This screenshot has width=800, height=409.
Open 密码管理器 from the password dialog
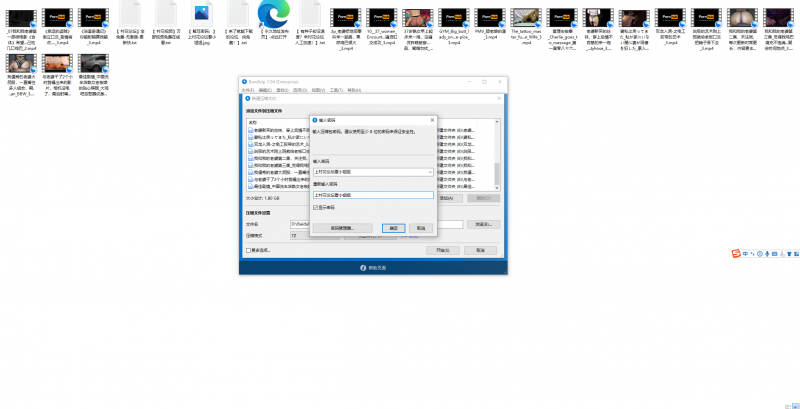coord(343,227)
